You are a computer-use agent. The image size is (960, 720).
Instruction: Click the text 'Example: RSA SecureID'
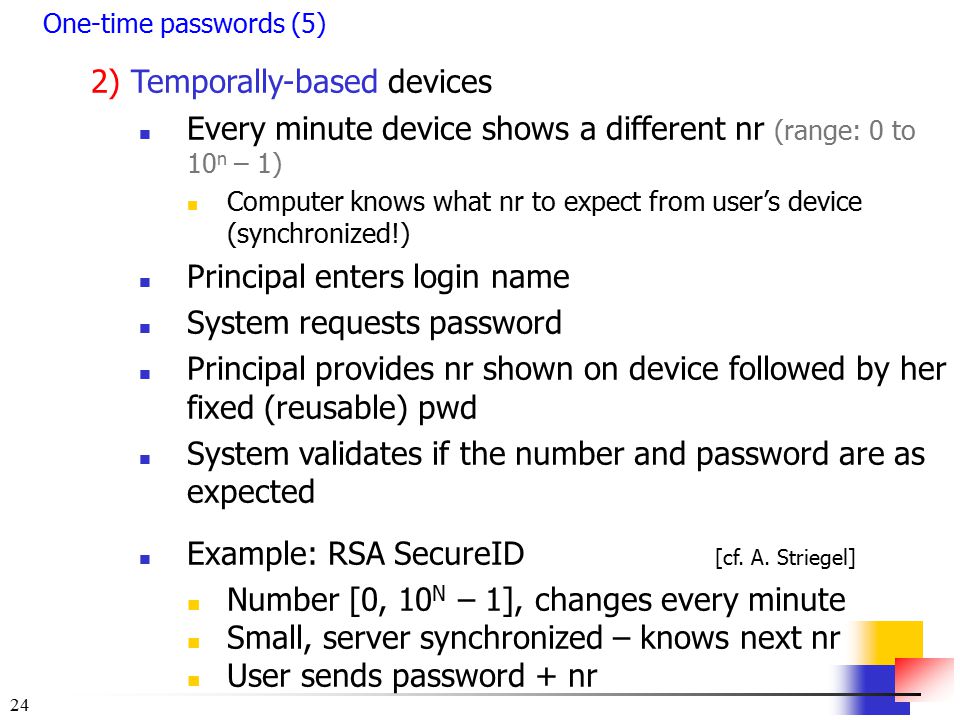[355, 554]
